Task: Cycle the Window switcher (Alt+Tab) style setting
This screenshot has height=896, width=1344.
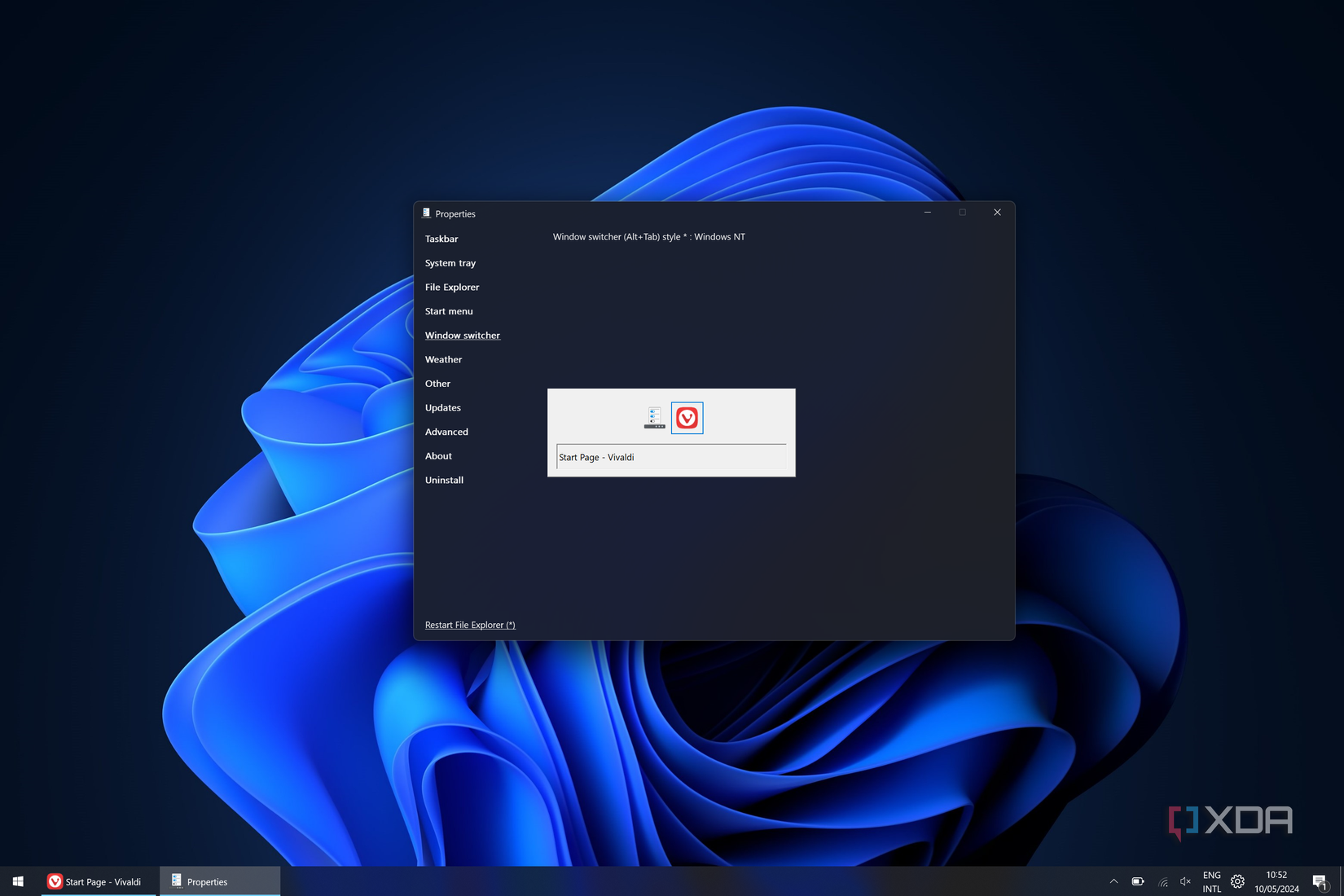Action: pos(649,236)
